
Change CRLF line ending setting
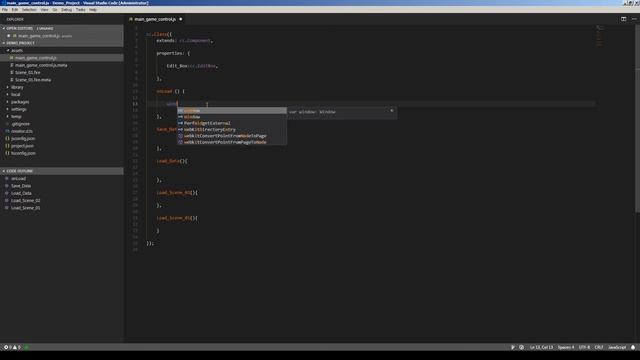pos(599,347)
